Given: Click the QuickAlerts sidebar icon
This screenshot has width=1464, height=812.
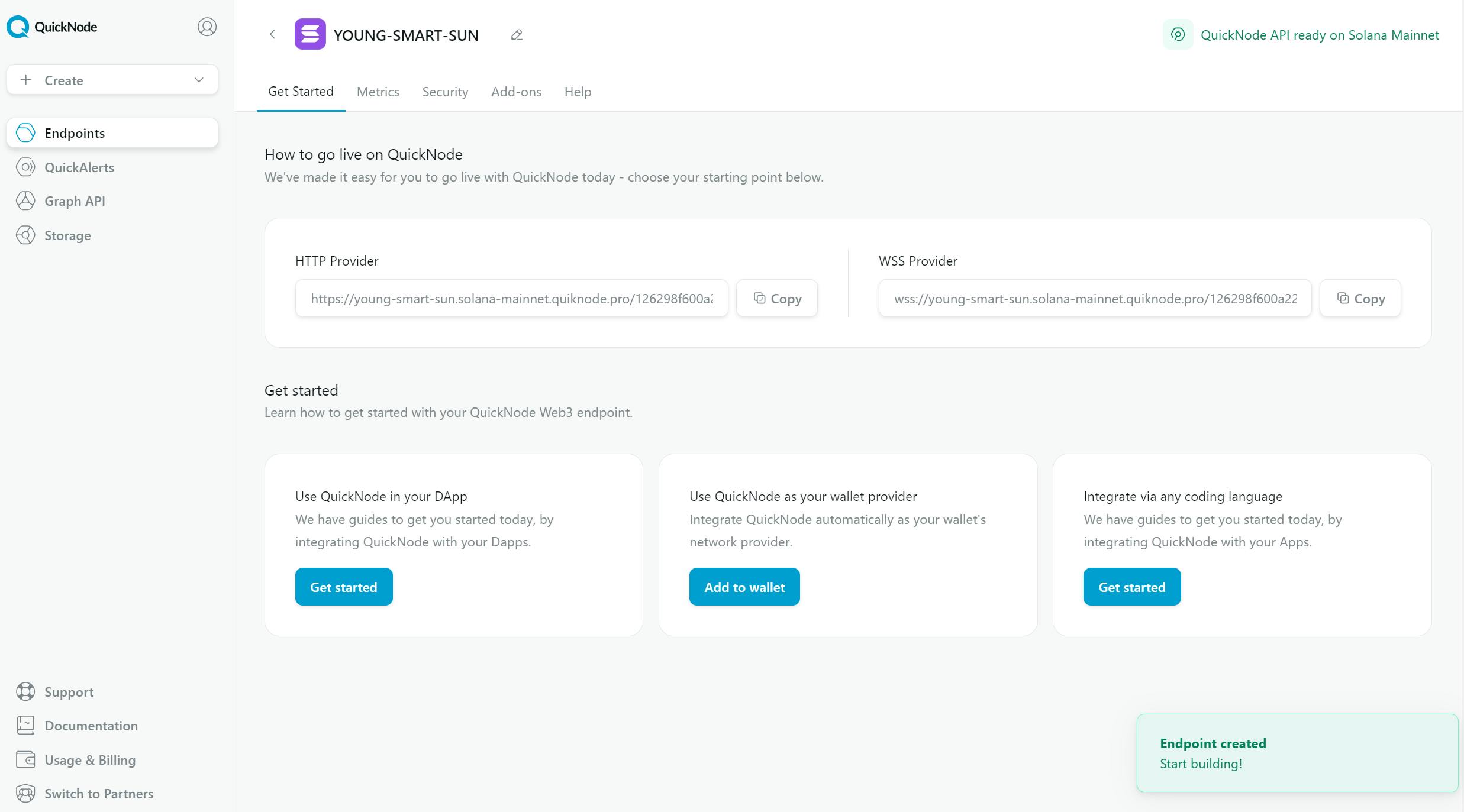Looking at the screenshot, I should [26, 167].
